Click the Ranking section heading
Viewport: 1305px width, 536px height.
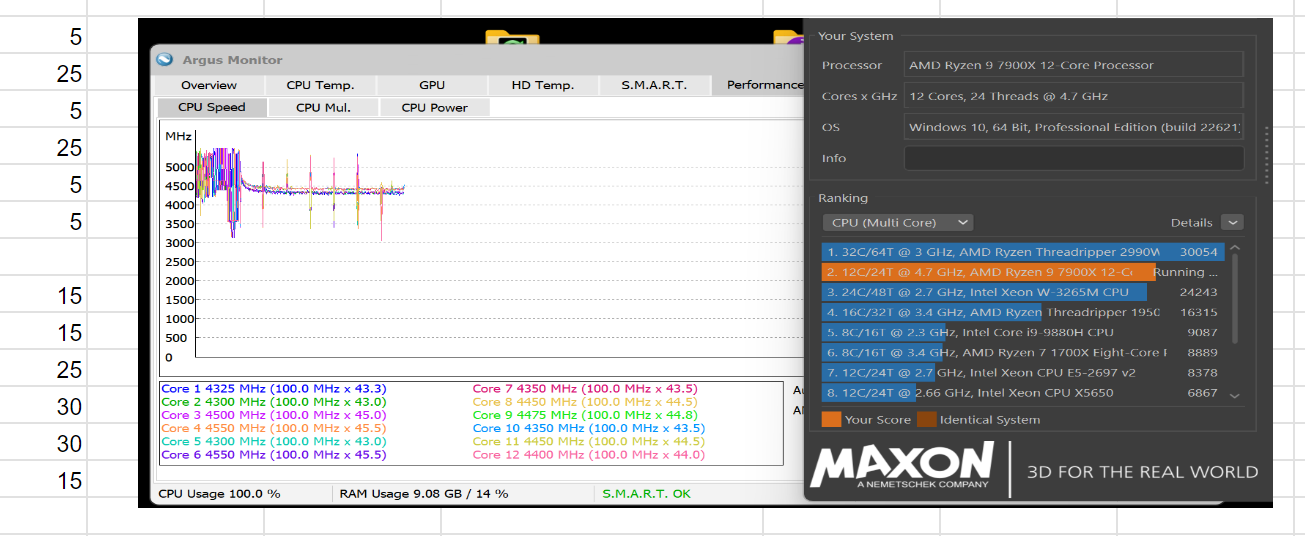(x=843, y=198)
